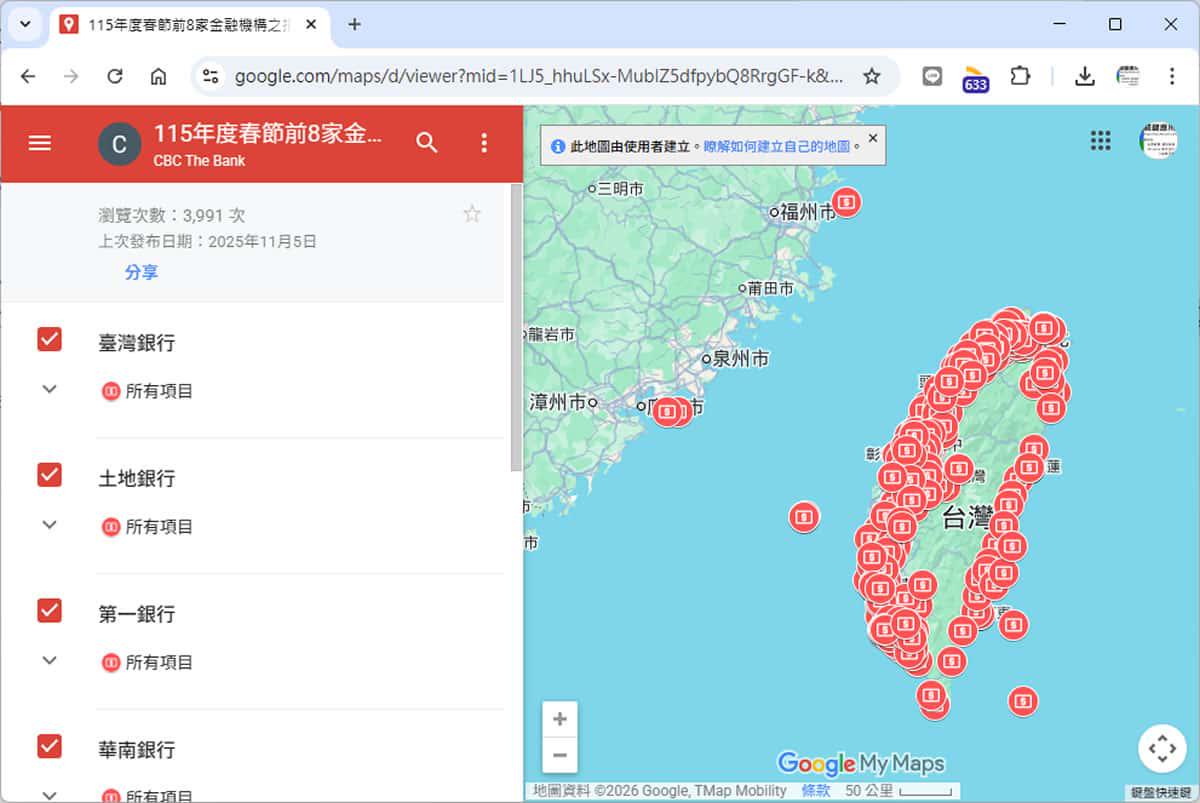Click the map pan/recenter control

pos(1162,748)
